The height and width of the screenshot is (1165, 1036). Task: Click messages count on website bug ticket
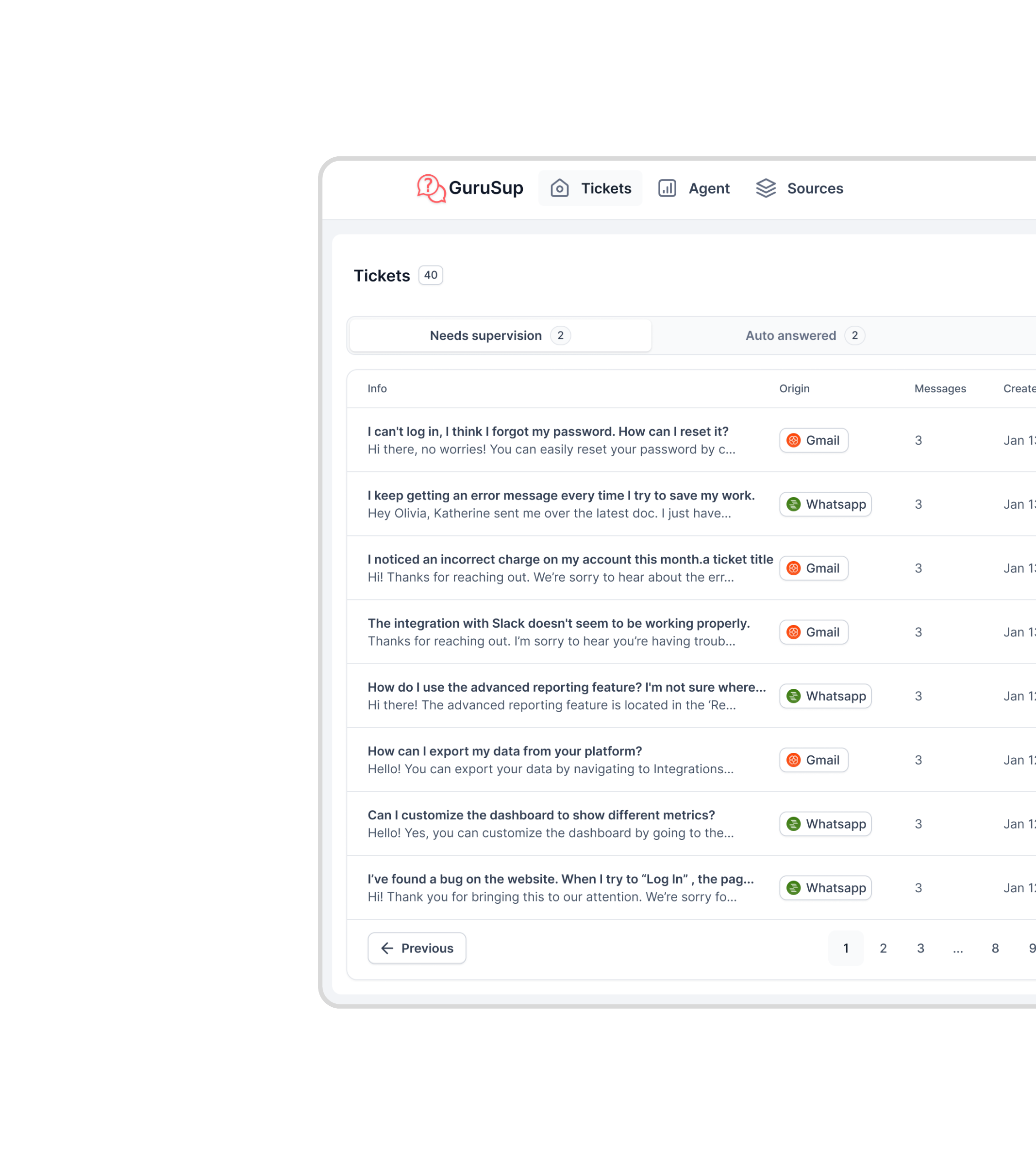pyautogui.click(x=918, y=887)
